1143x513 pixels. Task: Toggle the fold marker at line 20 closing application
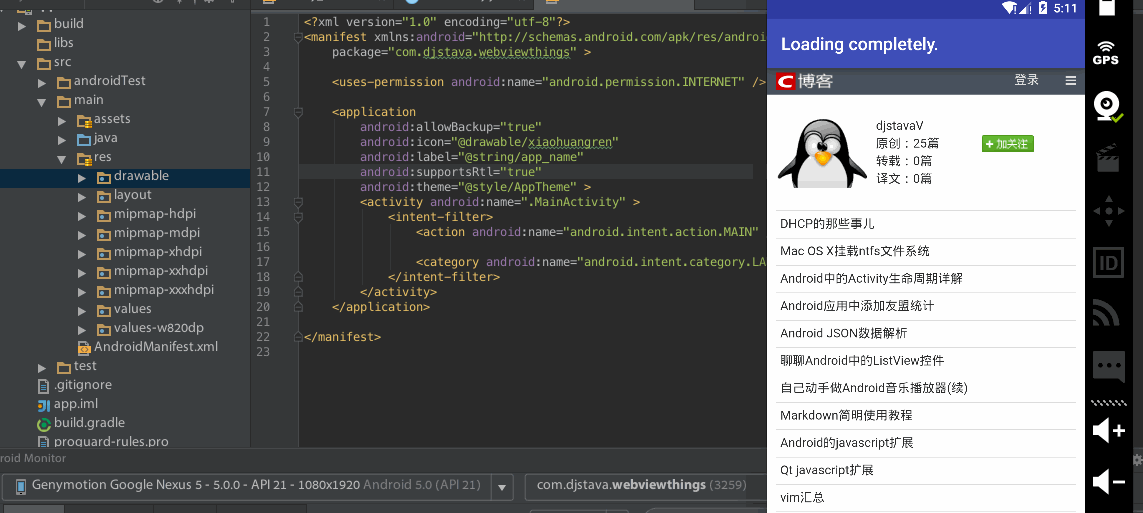pos(297,307)
